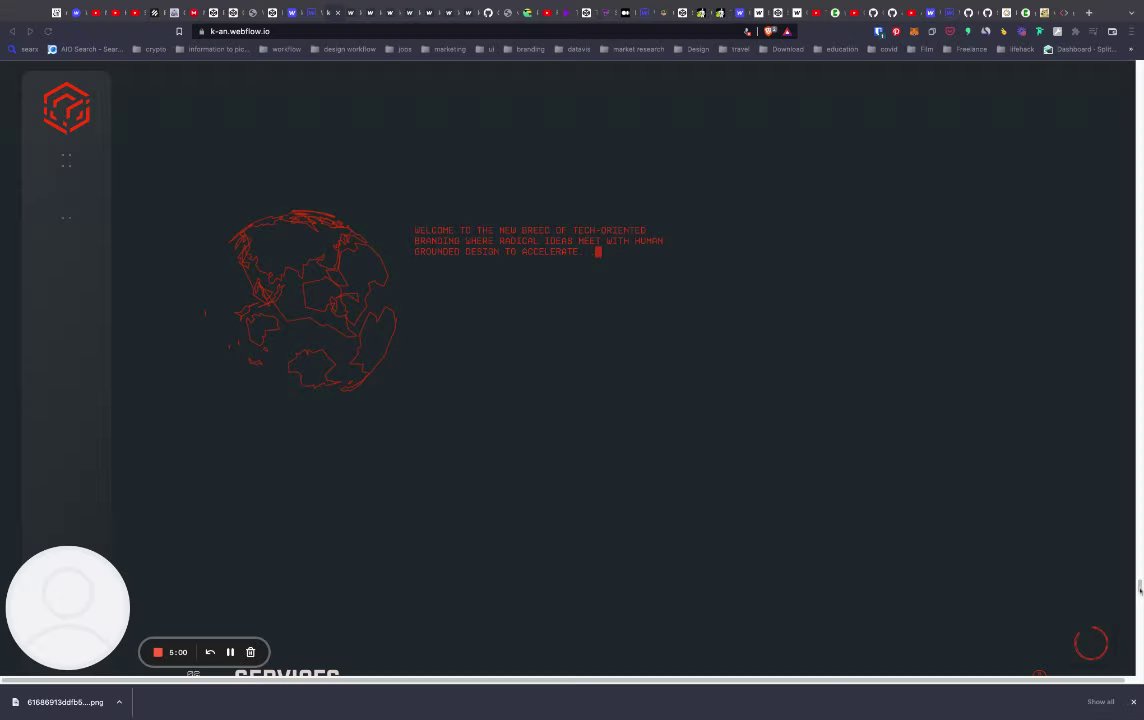The image size is (1144, 720).
Task: Stop the screen recording
Action: click(x=158, y=652)
